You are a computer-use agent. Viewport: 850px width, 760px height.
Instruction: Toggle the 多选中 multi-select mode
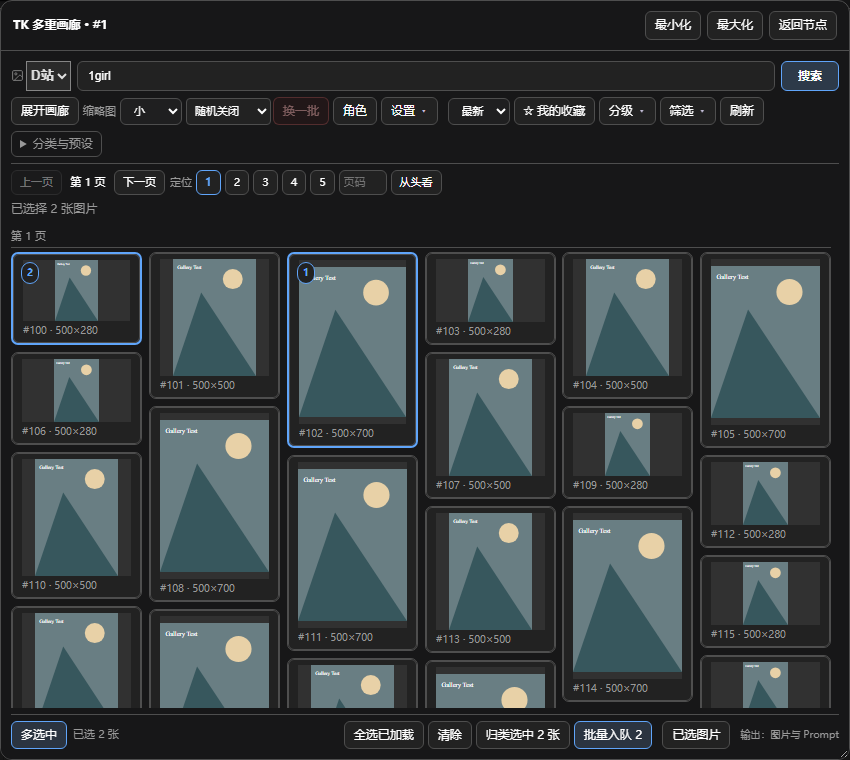39,735
